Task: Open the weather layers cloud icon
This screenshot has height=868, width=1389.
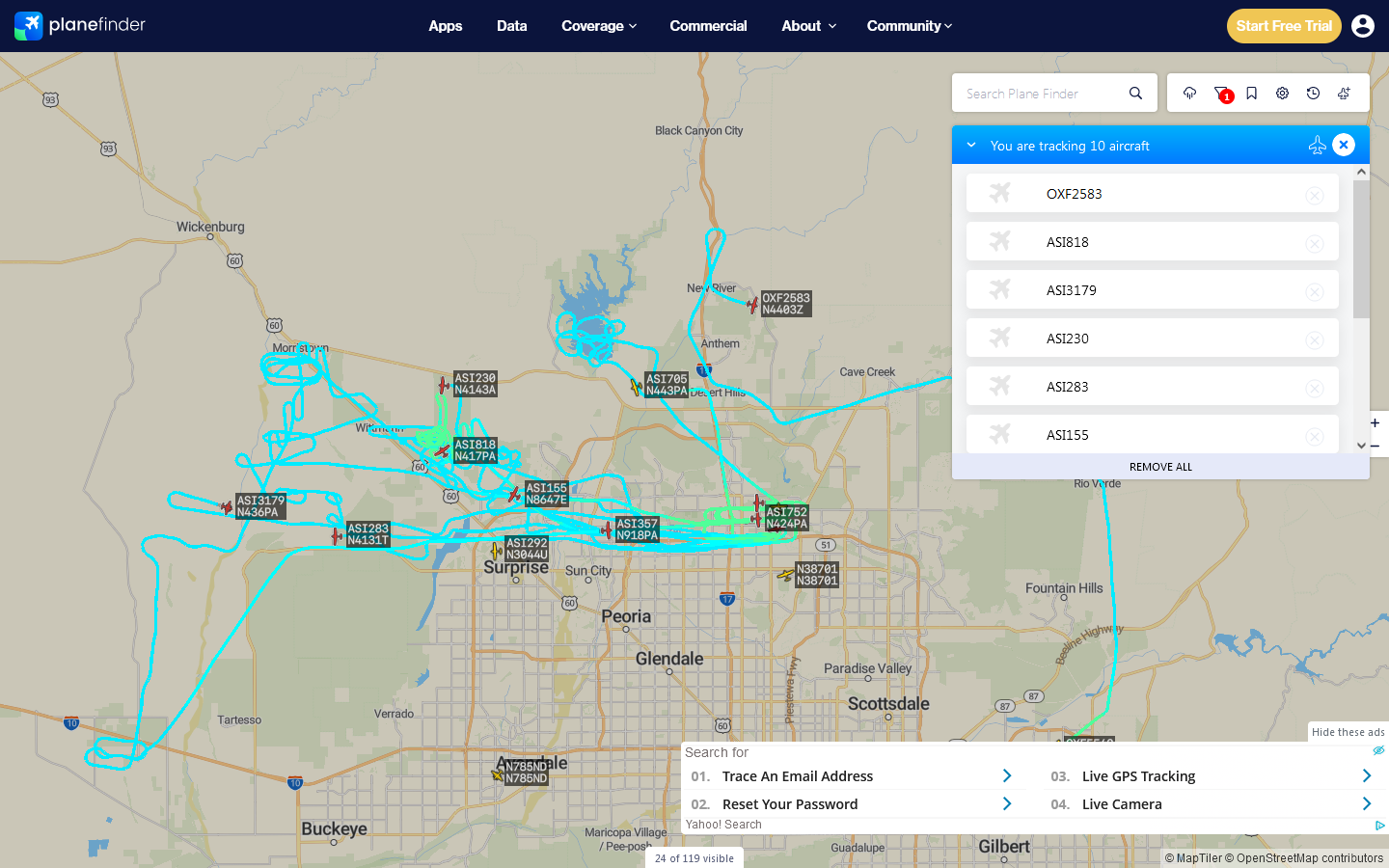Action: point(1189,94)
